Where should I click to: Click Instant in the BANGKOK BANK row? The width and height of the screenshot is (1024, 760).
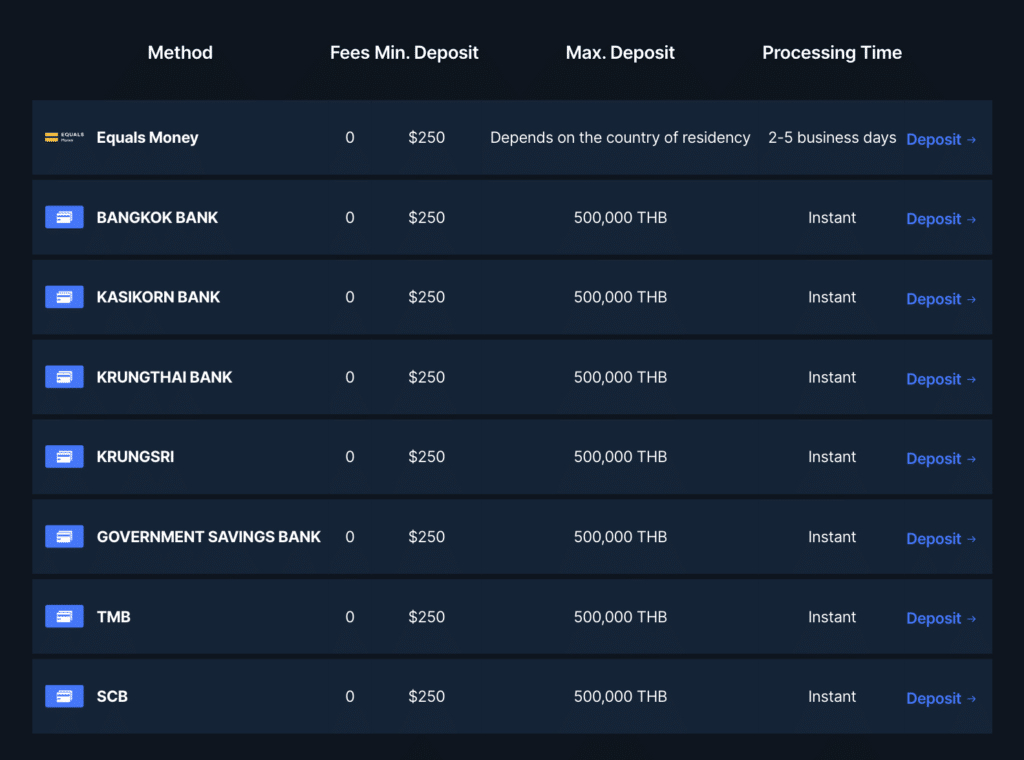[x=832, y=217]
